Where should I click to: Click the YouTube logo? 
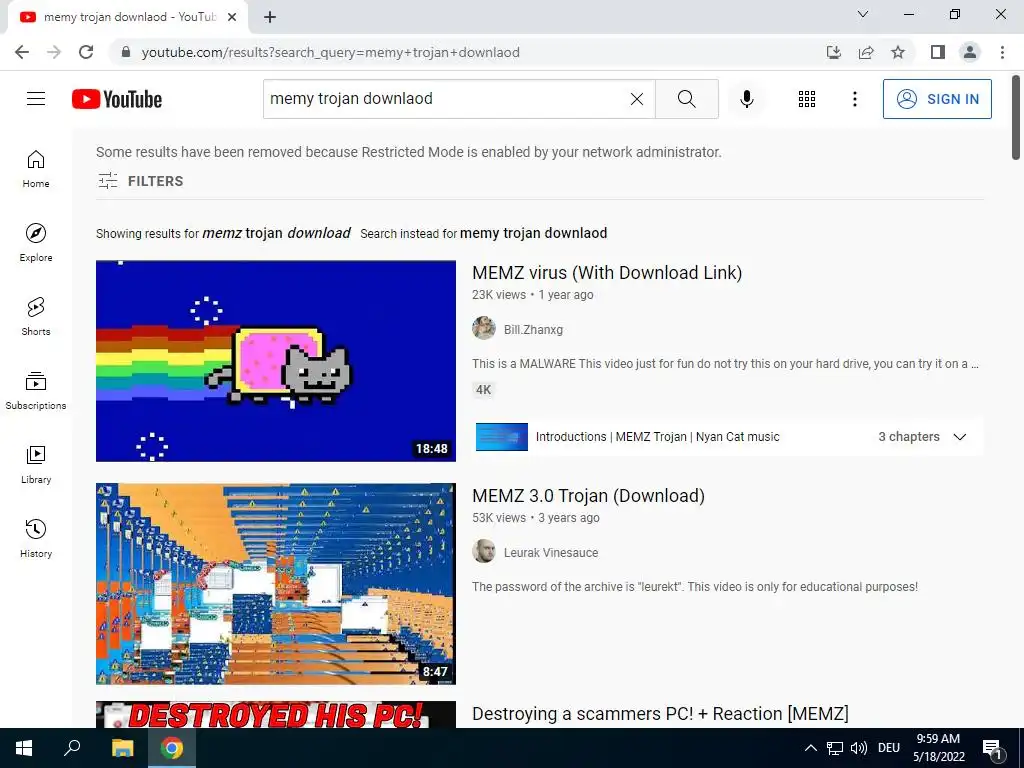pos(117,99)
